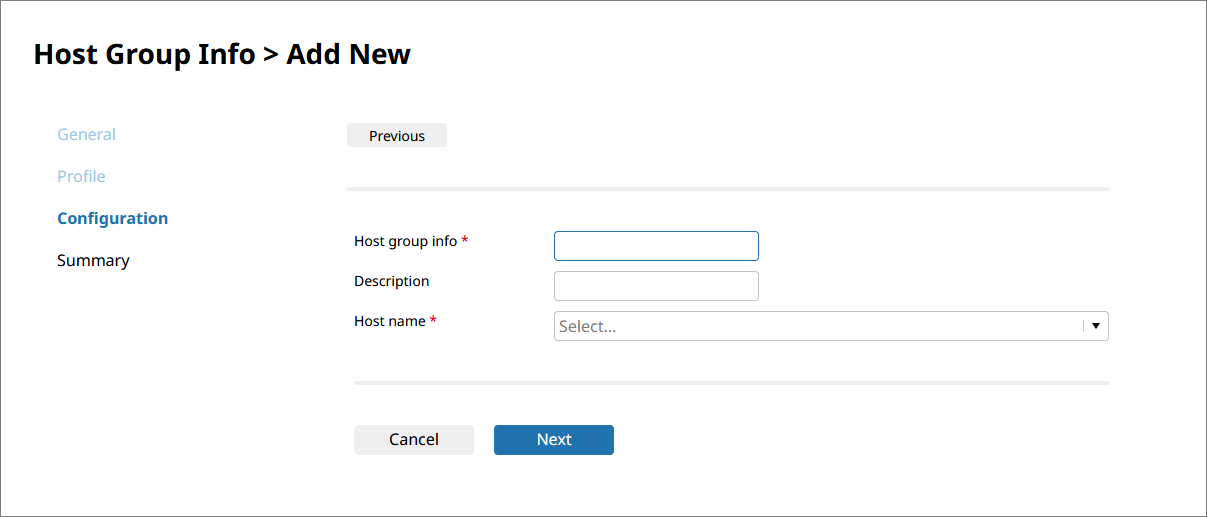Click the divider line below Previous button
Image resolution: width=1207 pixels, height=517 pixels.
pos(728,188)
